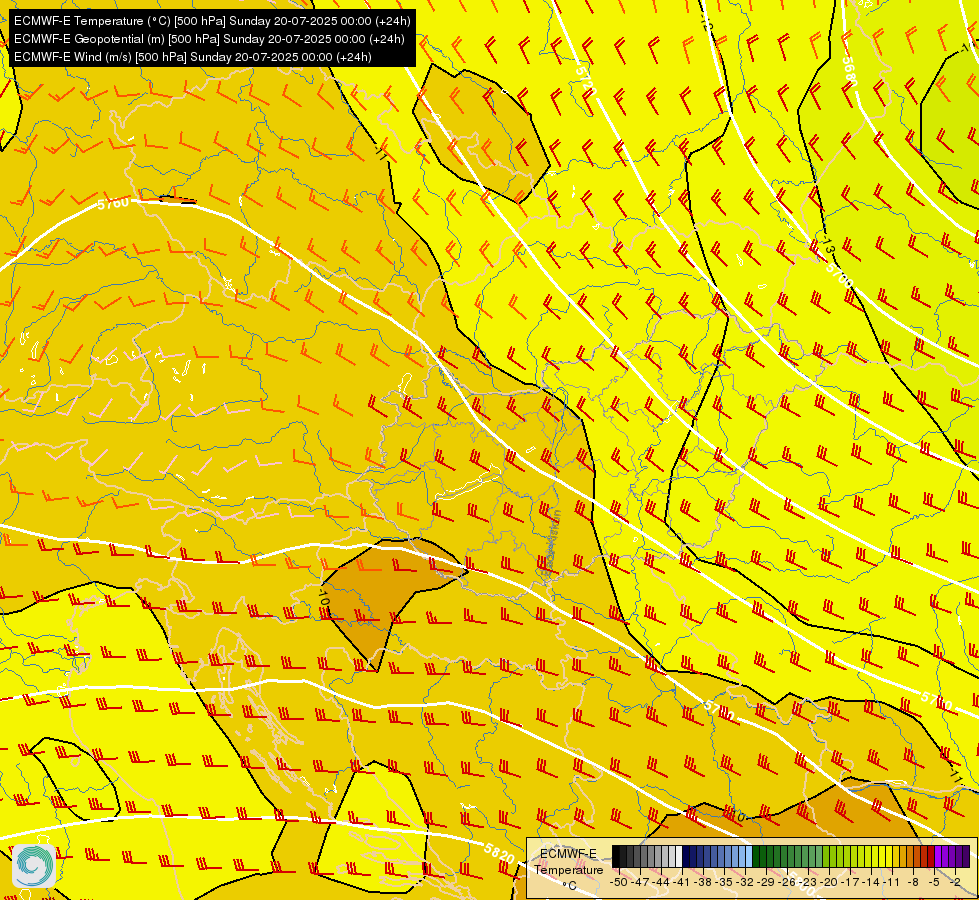Click the legend title ECMWF-E Temperature
The height and width of the screenshot is (900, 979).
click(568, 861)
